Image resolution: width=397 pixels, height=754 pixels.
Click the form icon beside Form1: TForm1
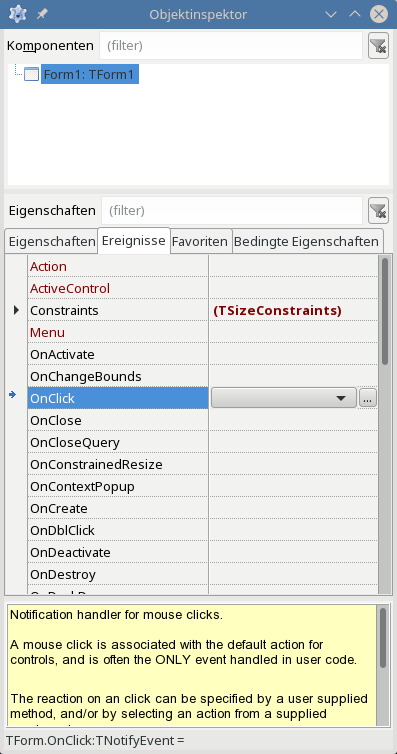tap(31, 75)
